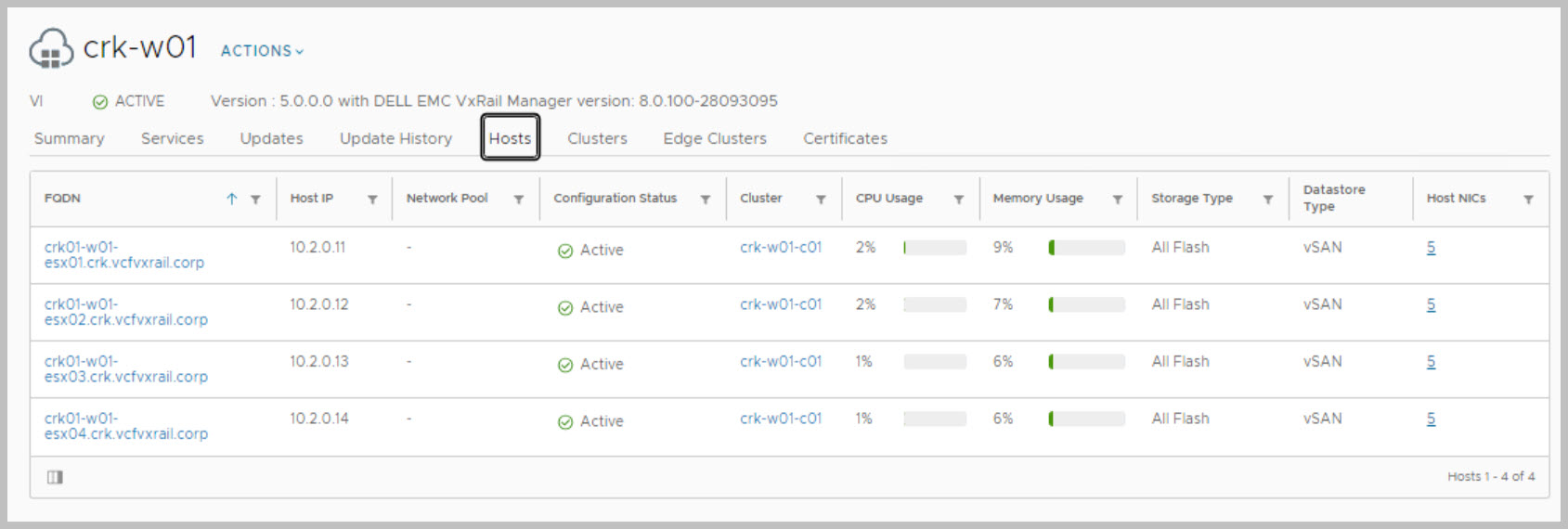The image size is (1568, 529).
Task: Click the Storage Type filter icon
Action: 1268,200
